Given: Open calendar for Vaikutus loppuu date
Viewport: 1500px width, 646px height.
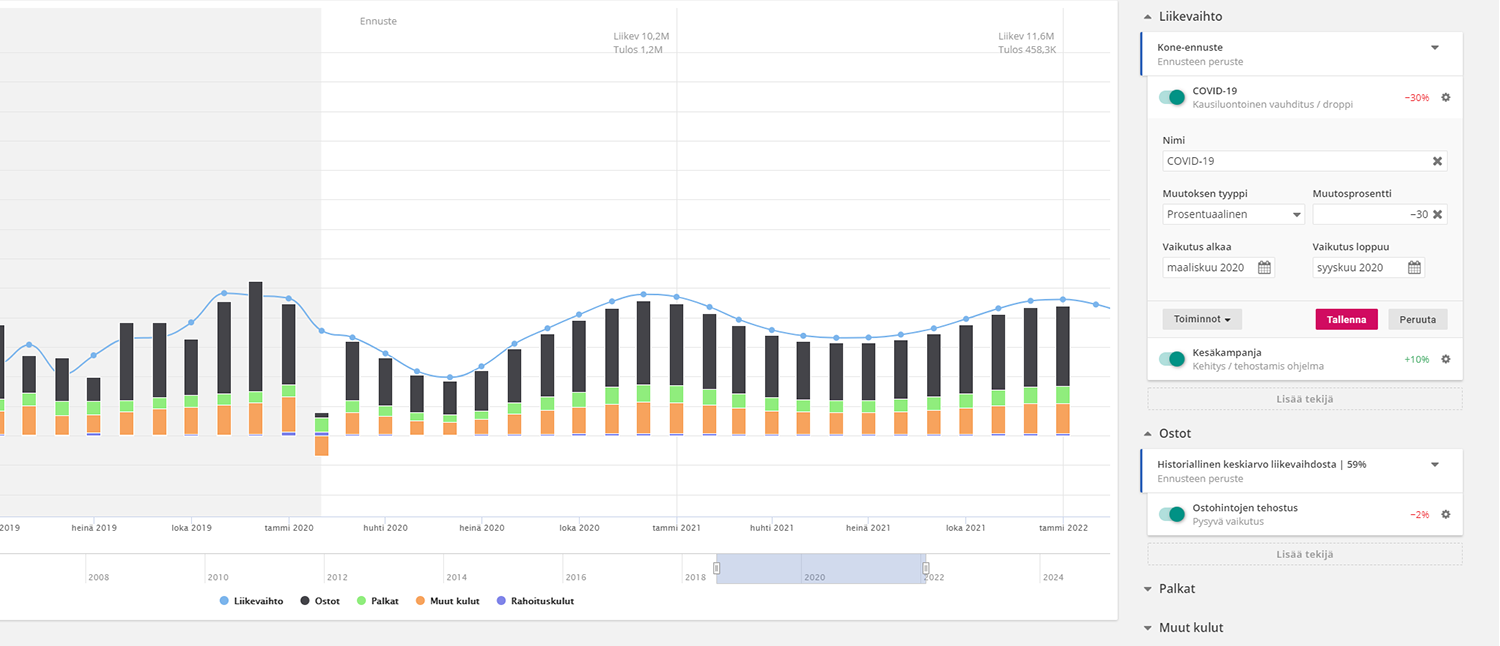Looking at the screenshot, I should click(1414, 268).
